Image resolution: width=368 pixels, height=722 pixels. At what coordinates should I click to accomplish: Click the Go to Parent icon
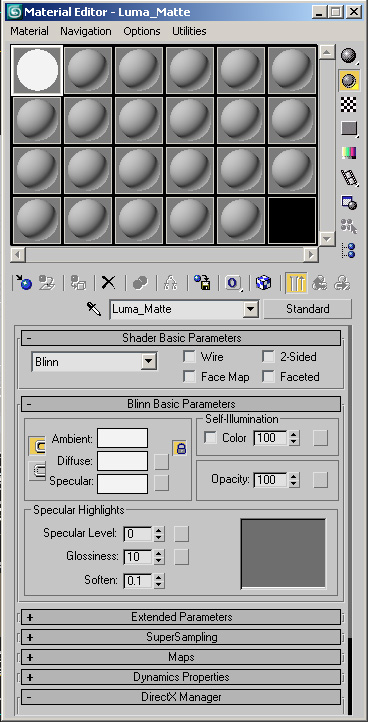[x=319, y=283]
